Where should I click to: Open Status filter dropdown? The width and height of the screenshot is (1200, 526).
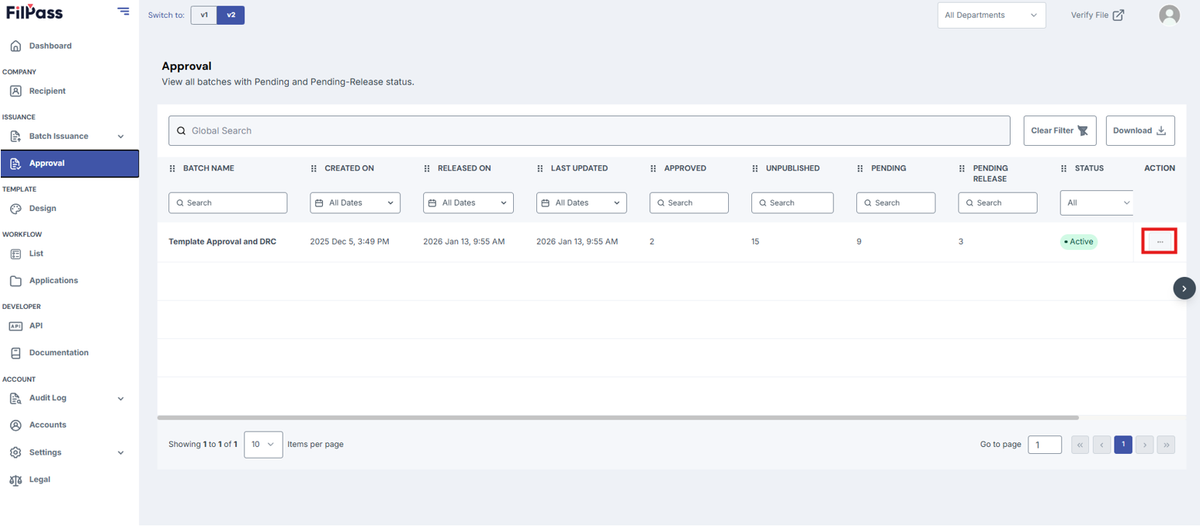(x=1097, y=203)
